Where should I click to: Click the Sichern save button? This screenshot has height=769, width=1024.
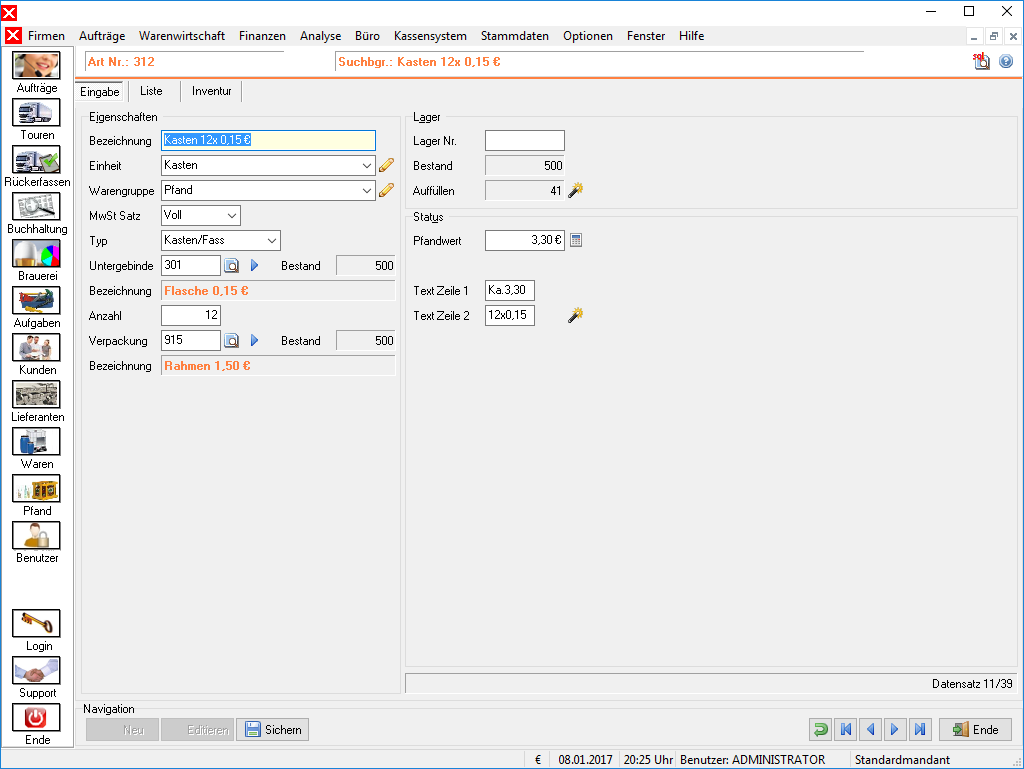click(x=273, y=729)
